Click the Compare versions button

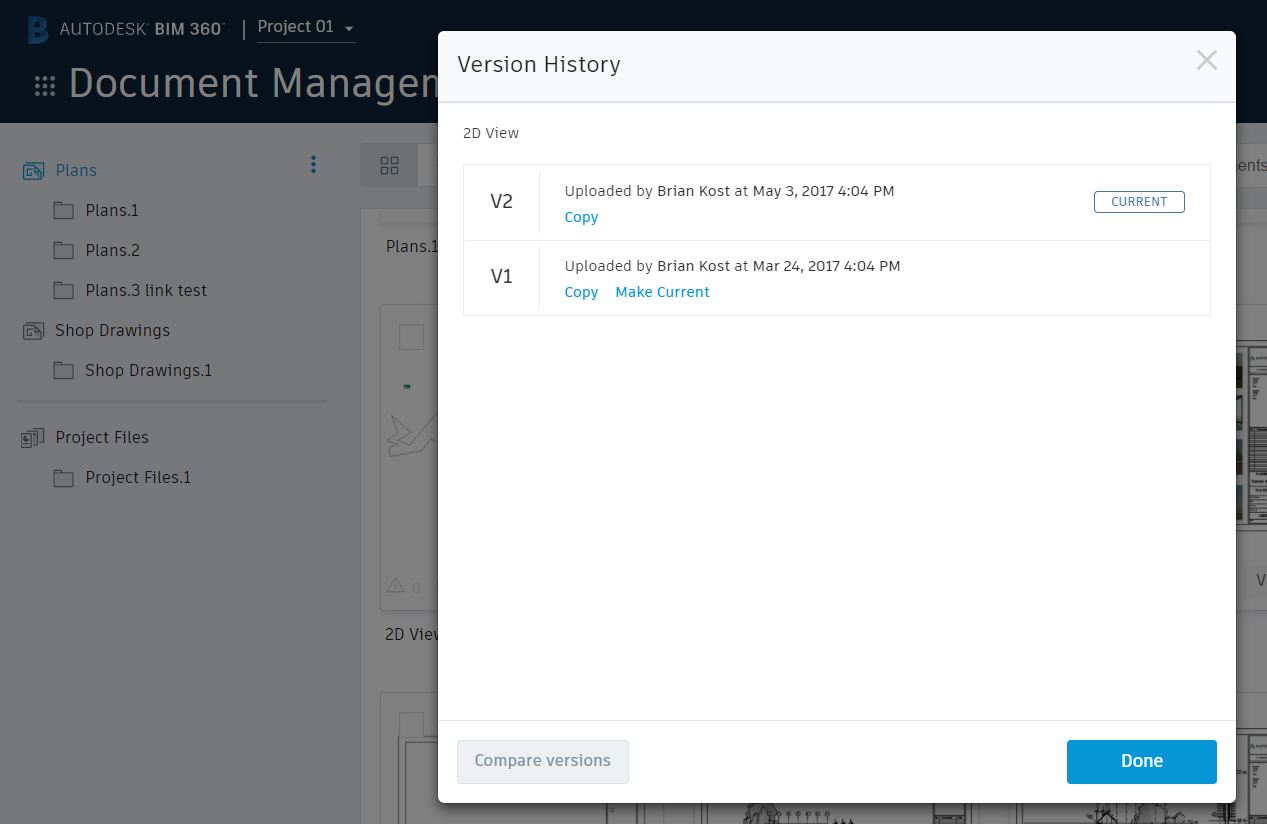(543, 761)
